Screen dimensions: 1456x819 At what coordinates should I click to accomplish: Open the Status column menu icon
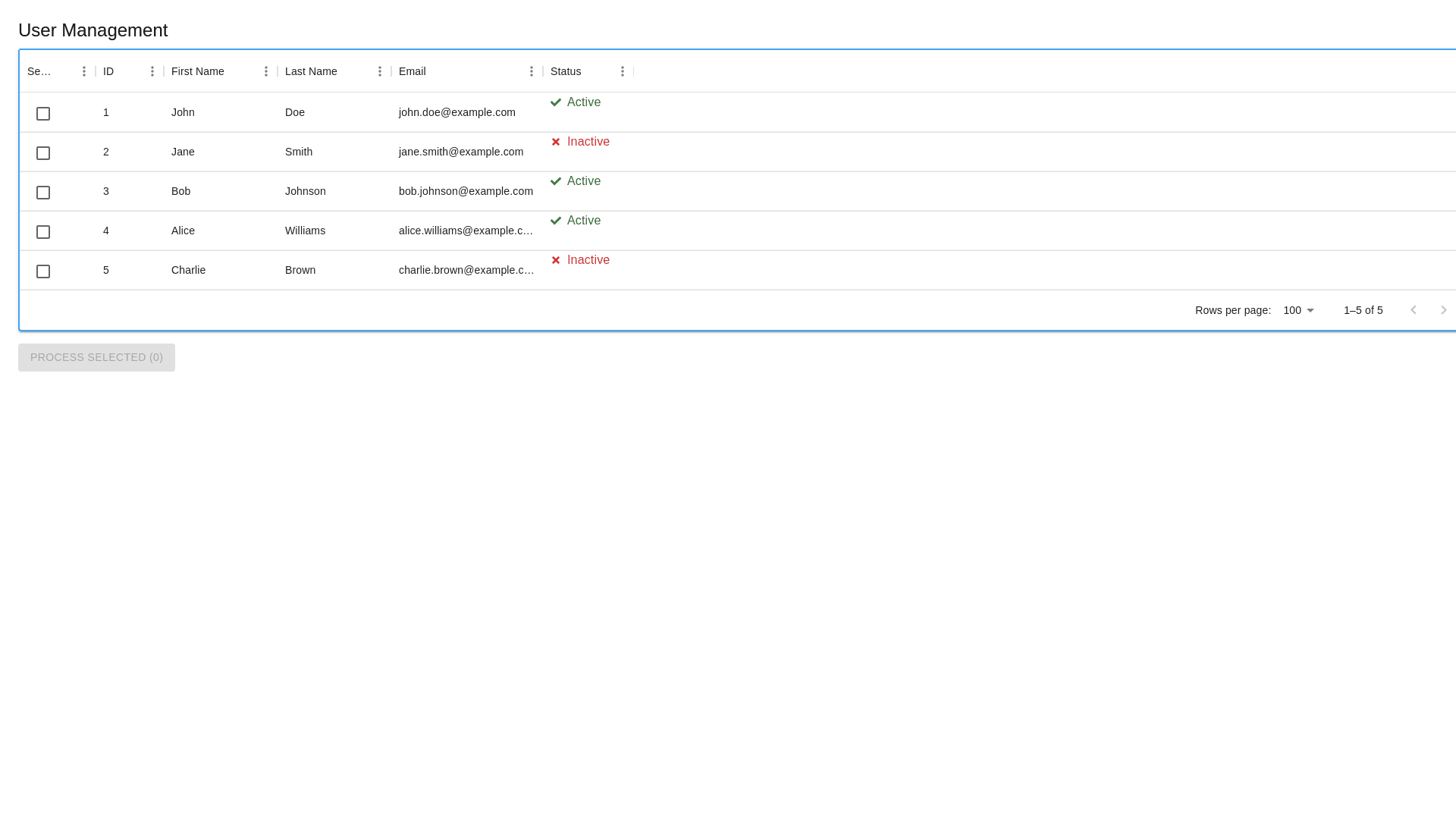pos(623,71)
